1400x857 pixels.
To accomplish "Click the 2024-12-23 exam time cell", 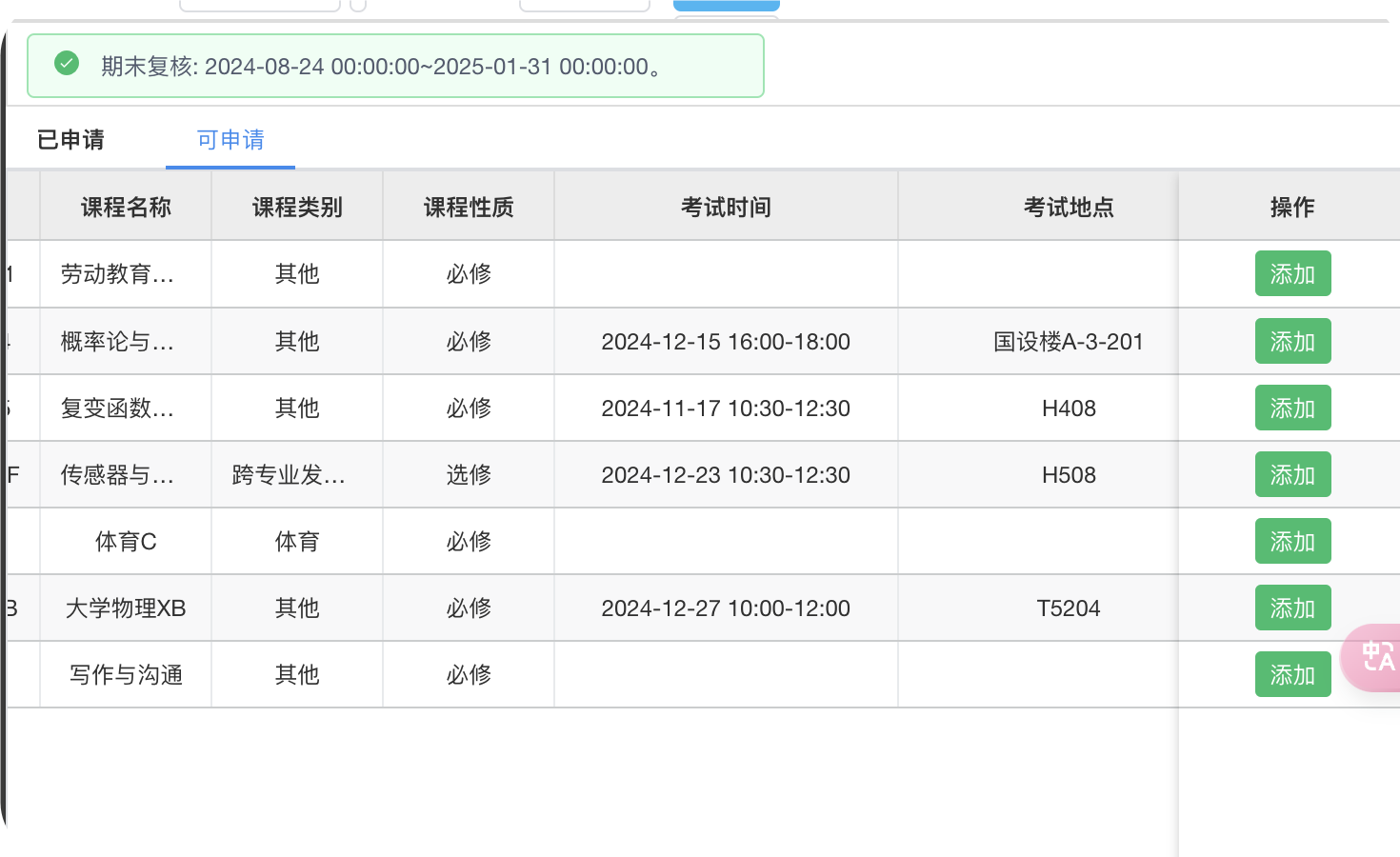I will pyautogui.click(x=726, y=475).
